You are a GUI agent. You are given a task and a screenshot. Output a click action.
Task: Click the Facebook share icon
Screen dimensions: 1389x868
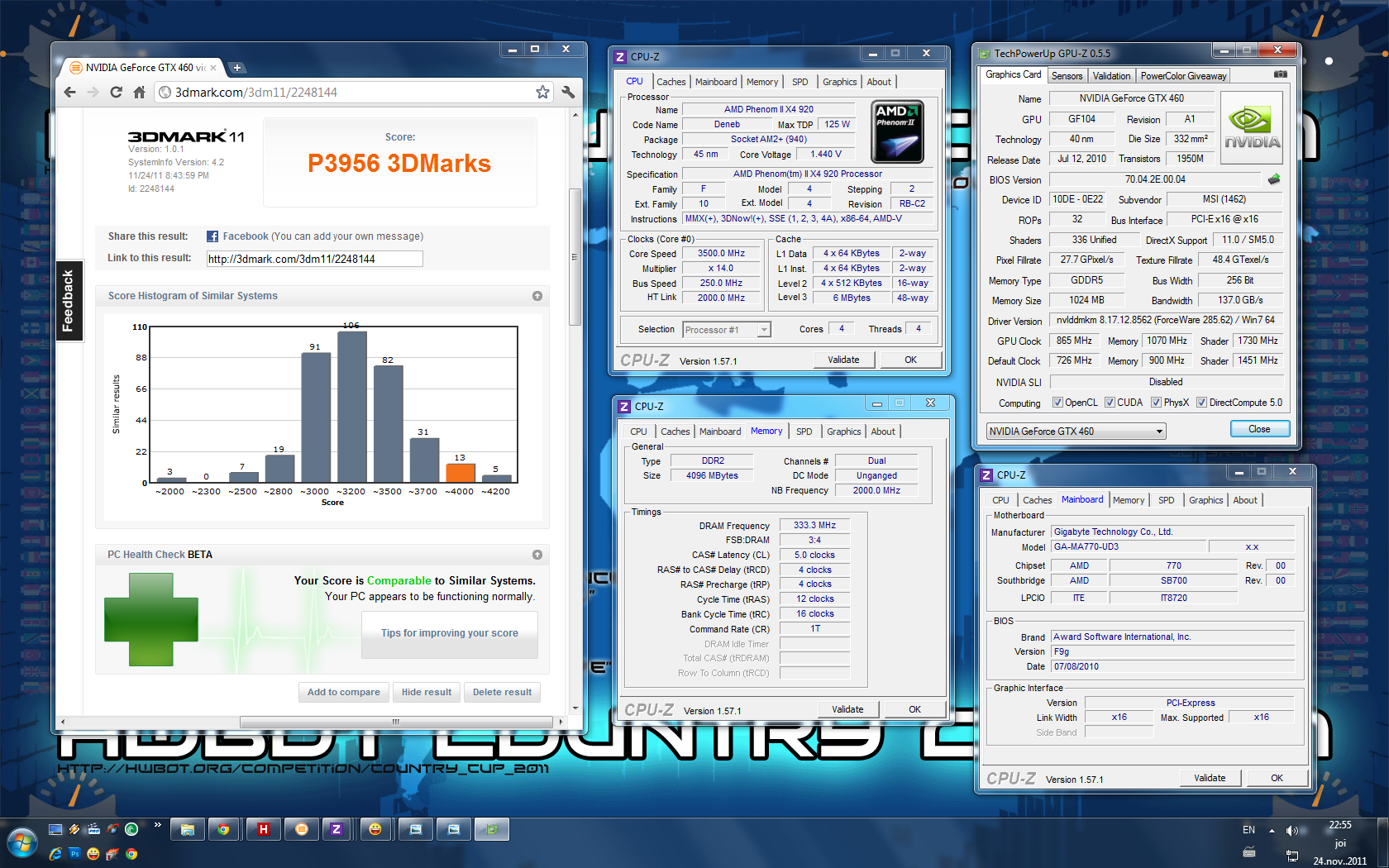pyautogui.click(x=212, y=236)
